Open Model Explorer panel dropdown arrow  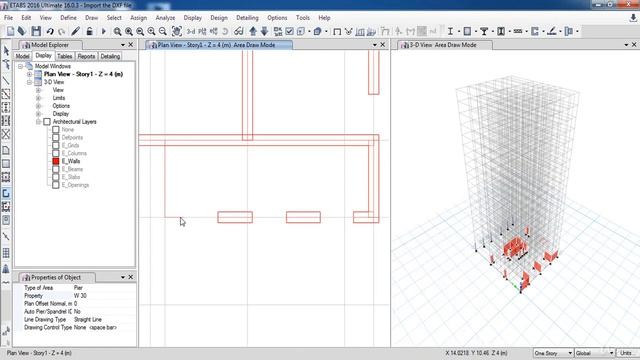[x=123, y=45]
